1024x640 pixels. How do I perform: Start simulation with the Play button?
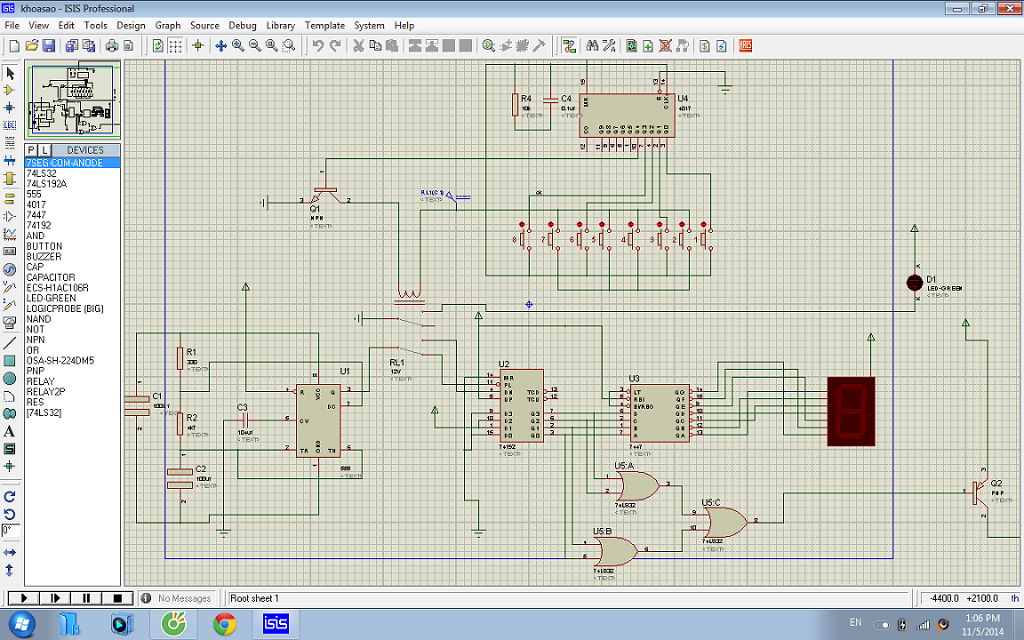point(22,598)
